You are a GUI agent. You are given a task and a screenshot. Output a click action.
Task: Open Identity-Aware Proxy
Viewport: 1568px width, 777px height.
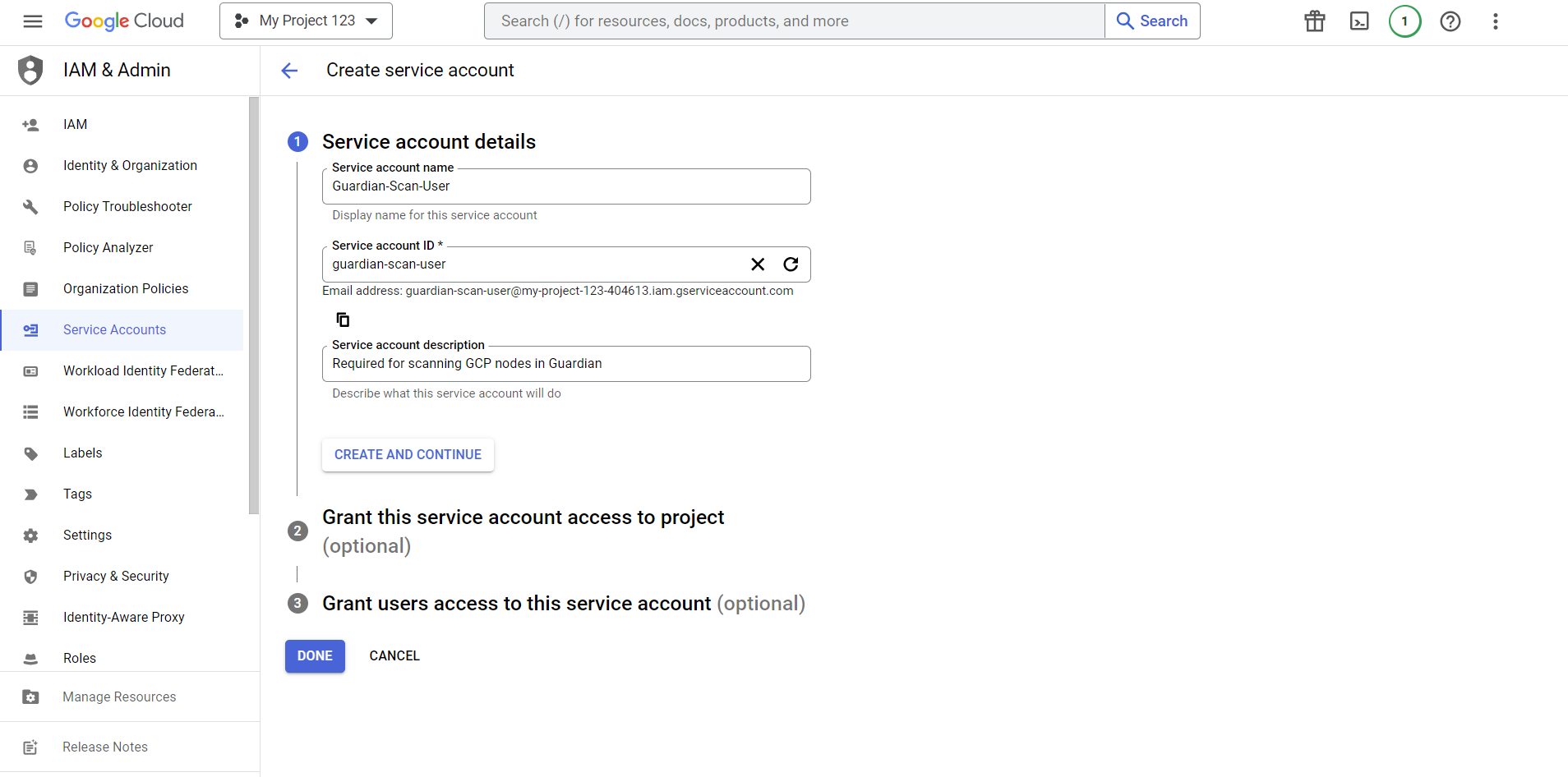point(122,618)
